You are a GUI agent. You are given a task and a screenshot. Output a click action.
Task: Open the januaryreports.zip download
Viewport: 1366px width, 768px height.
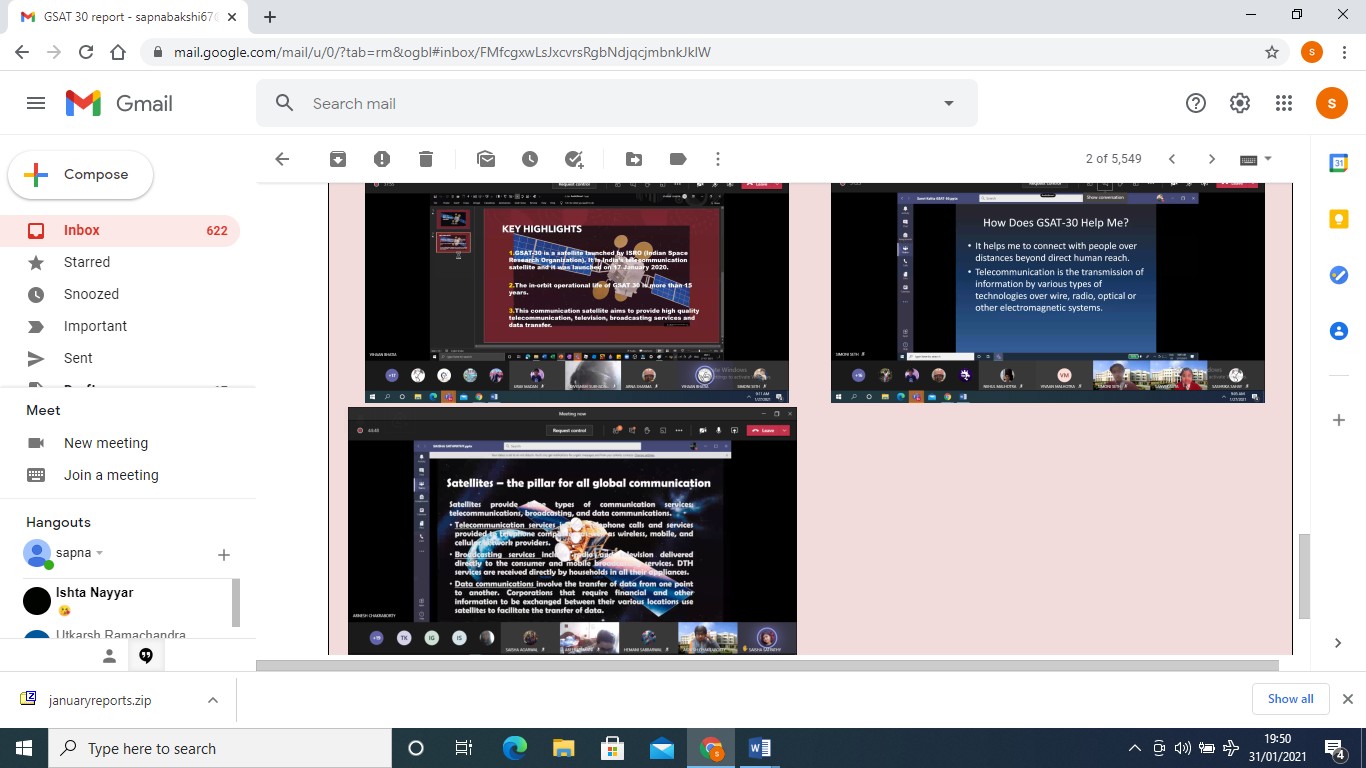[100, 700]
